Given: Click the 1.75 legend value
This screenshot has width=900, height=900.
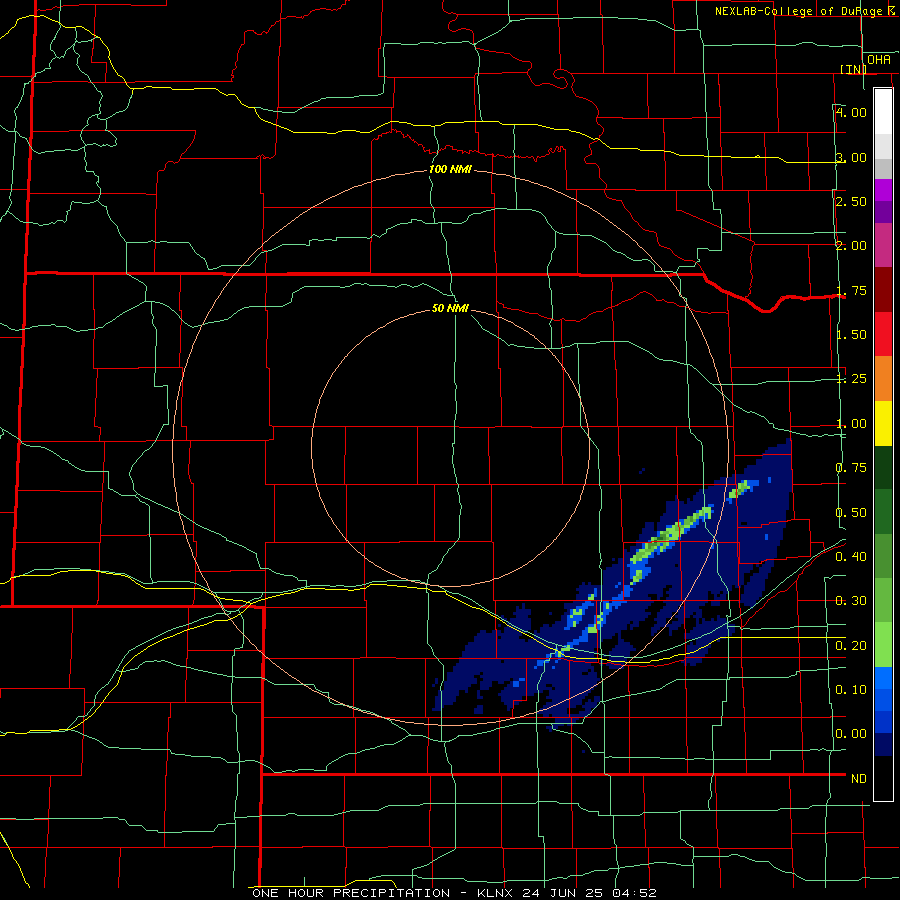Looking at the screenshot, I should pos(851,290).
